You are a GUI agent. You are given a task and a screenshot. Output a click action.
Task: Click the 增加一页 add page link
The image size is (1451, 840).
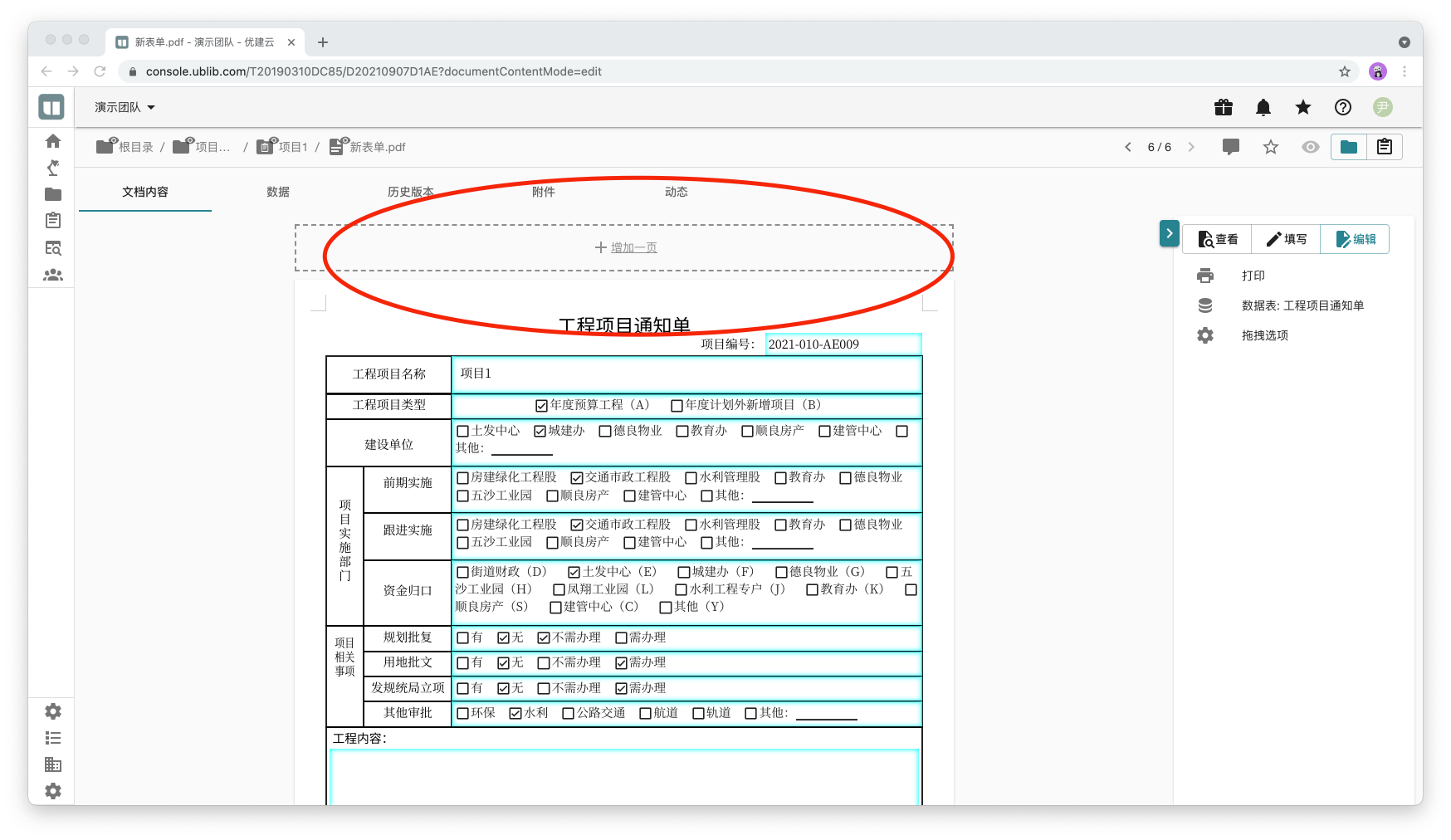633,247
